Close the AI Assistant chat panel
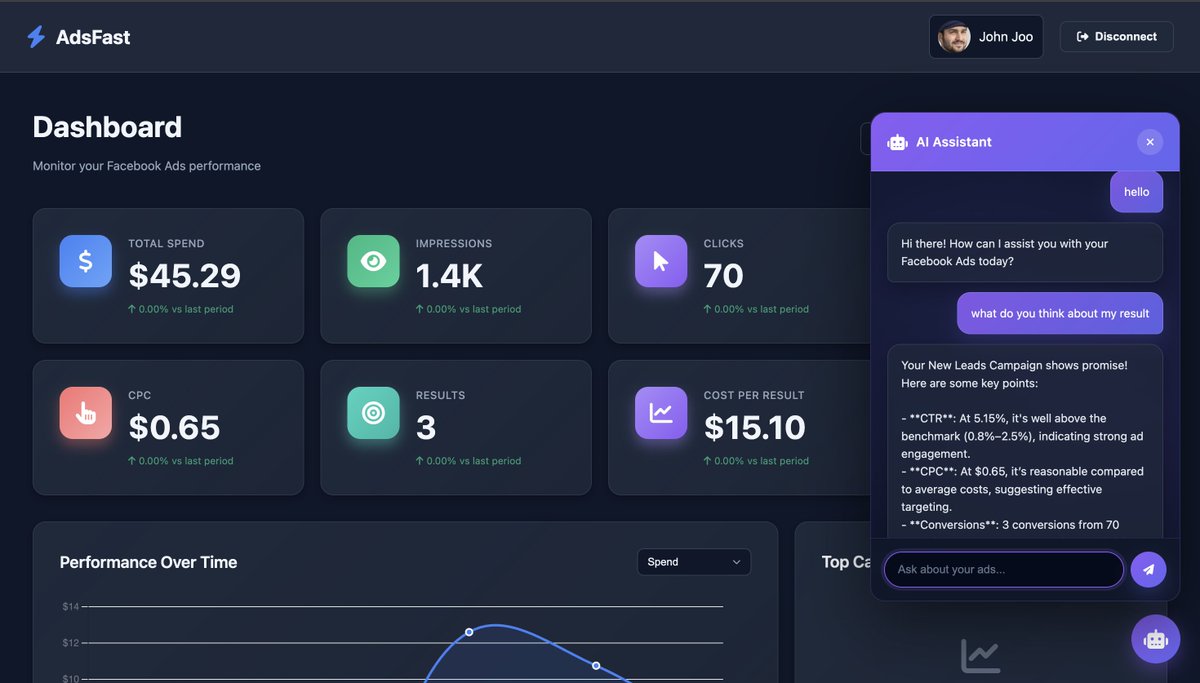 (x=1150, y=142)
